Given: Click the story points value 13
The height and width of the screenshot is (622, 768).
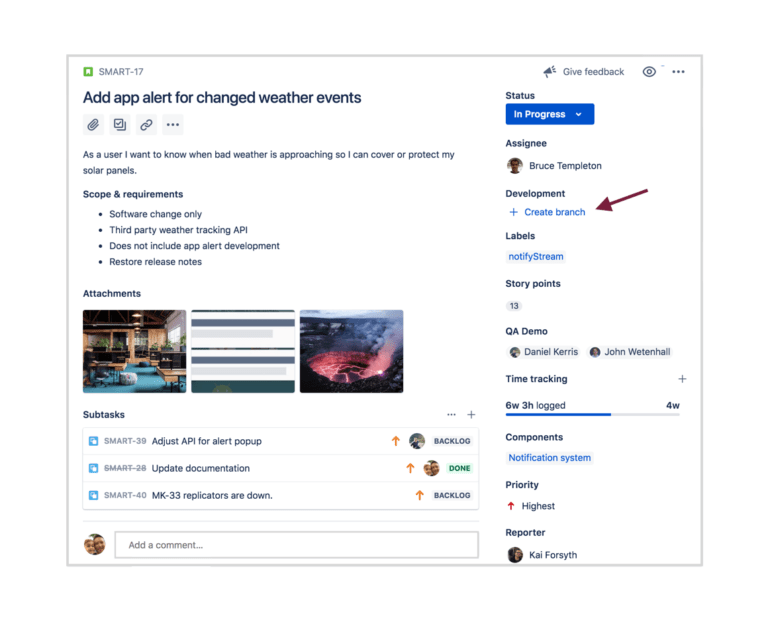Looking at the screenshot, I should 514,306.
